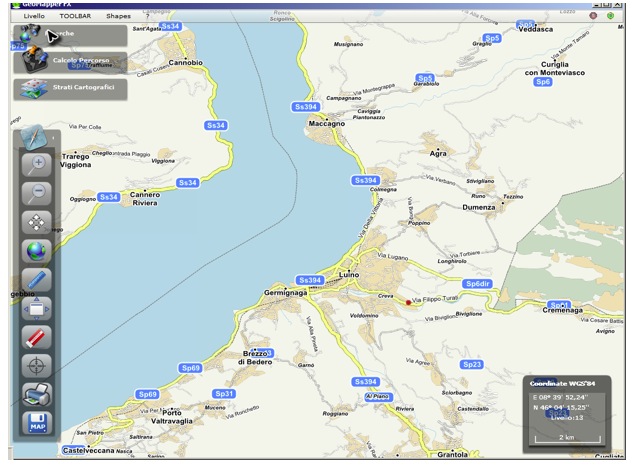Open the TOOLBAR menu
Viewport: 637px width, 468px height.
[x=75, y=16]
